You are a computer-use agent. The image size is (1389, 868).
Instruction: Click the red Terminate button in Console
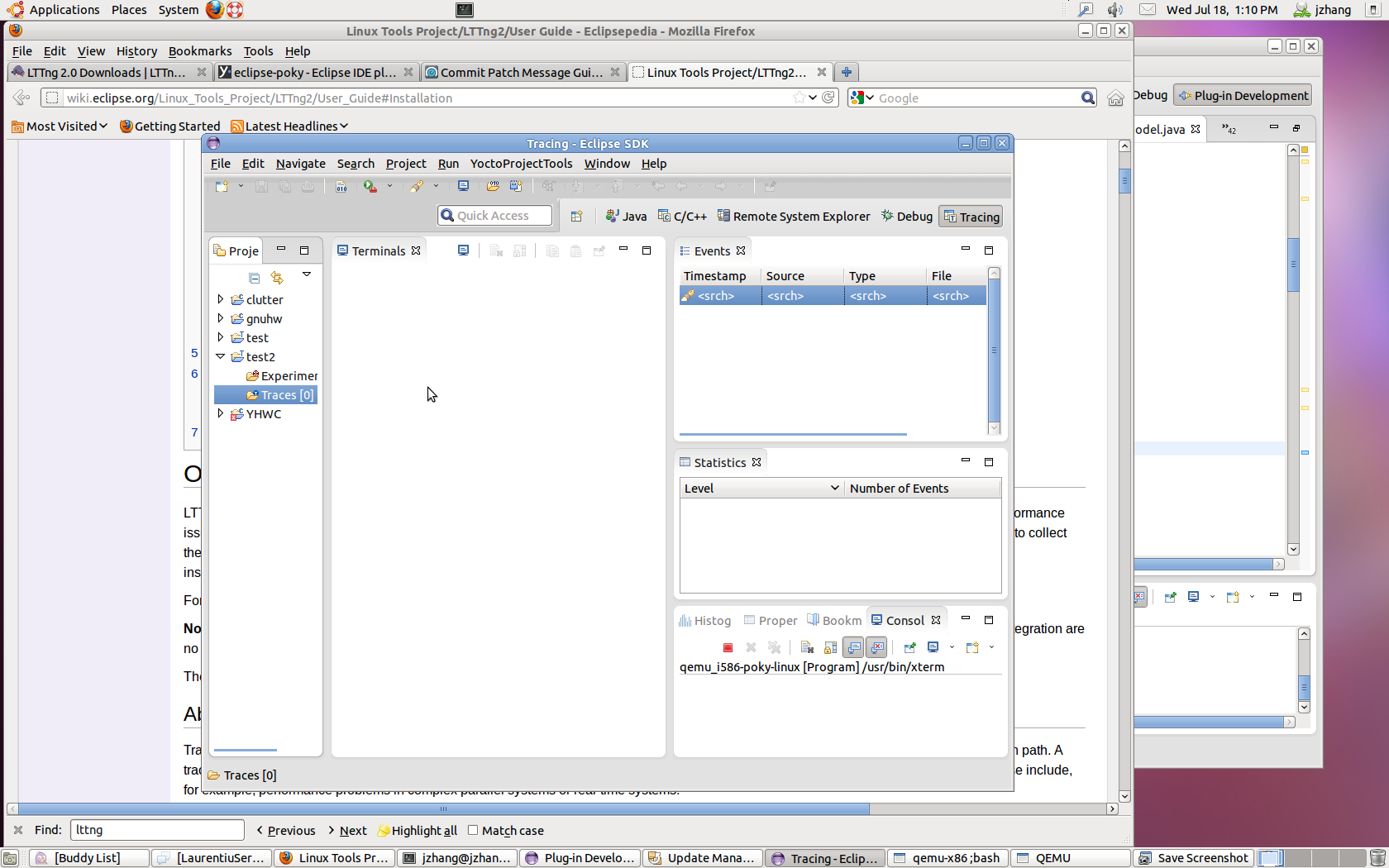(x=728, y=647)
